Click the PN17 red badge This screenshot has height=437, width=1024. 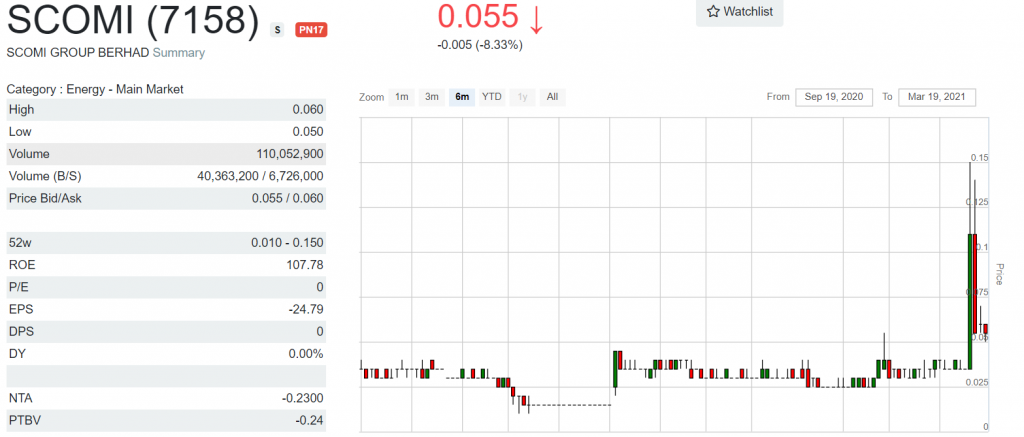tap(311, 30)
